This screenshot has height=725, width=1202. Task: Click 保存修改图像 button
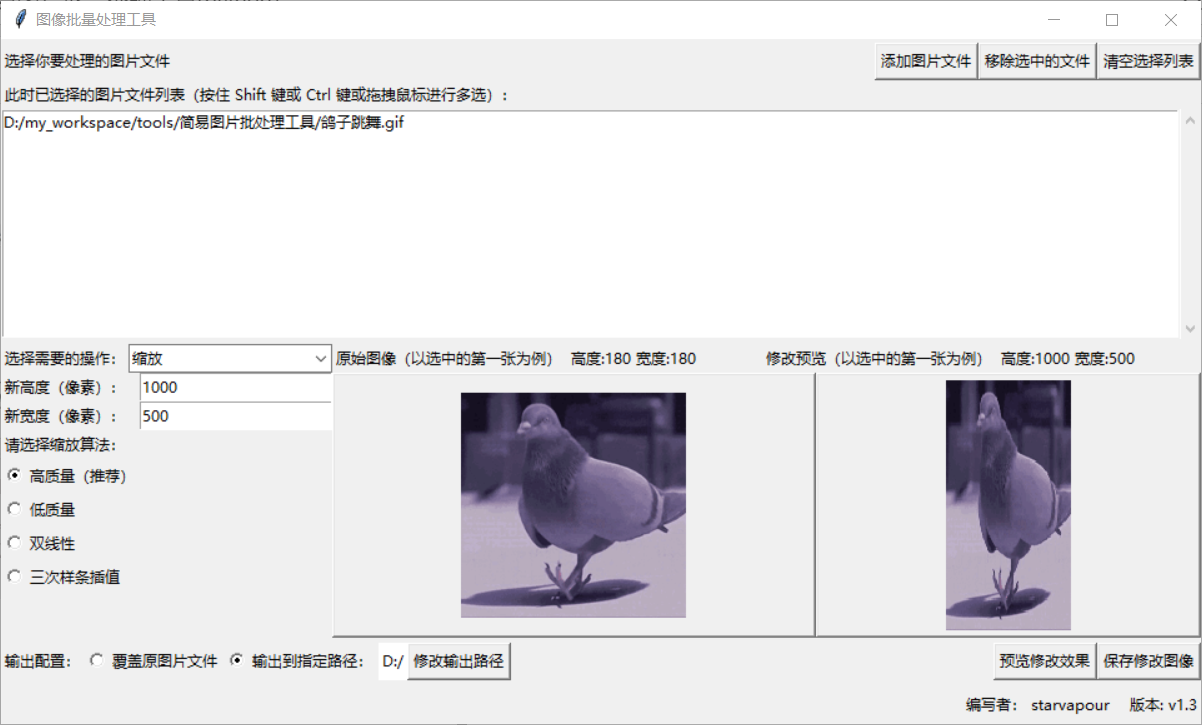click(x=1148, y=661)
